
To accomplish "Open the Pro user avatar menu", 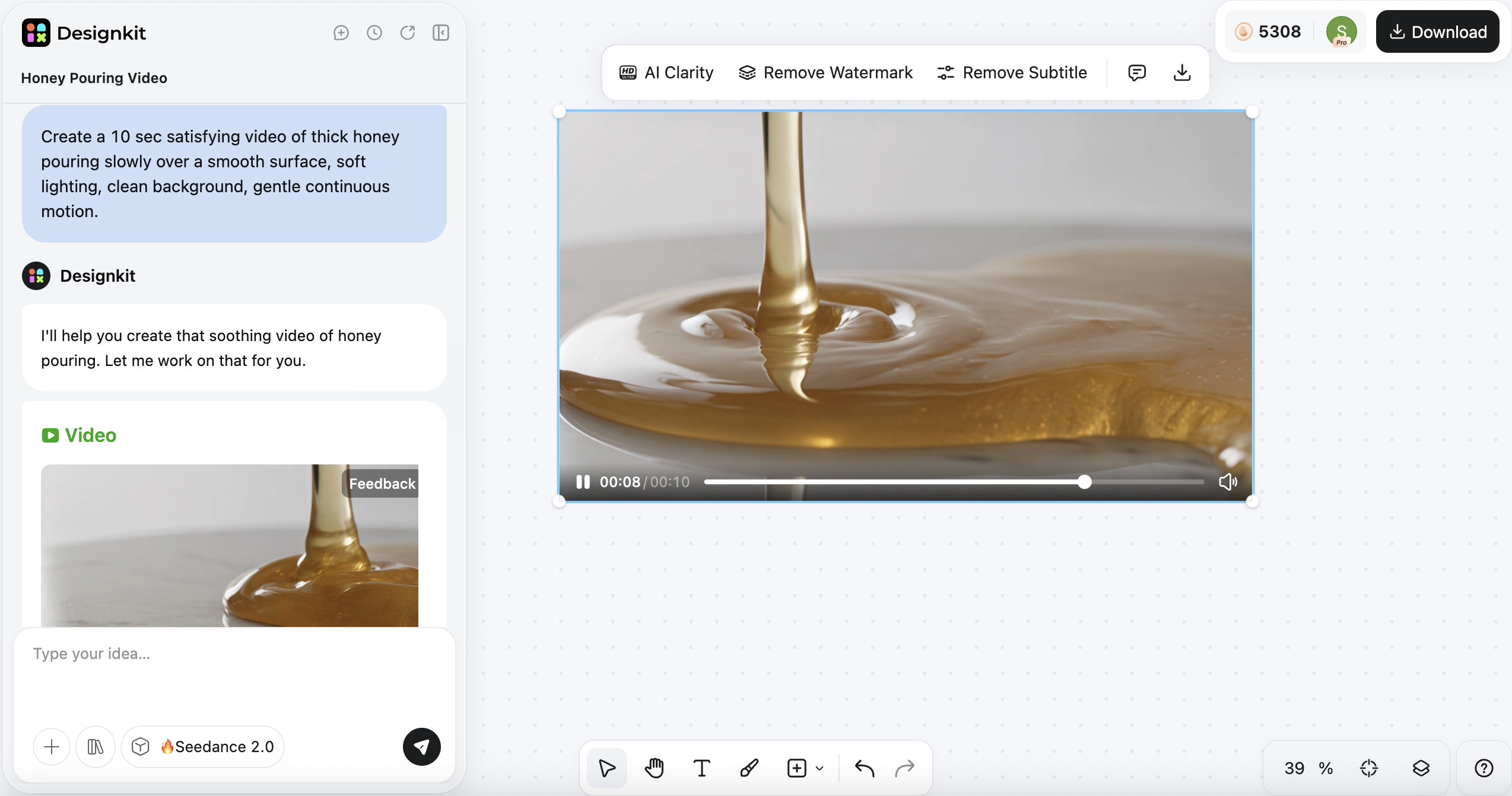I will (x=1341, y=31).
